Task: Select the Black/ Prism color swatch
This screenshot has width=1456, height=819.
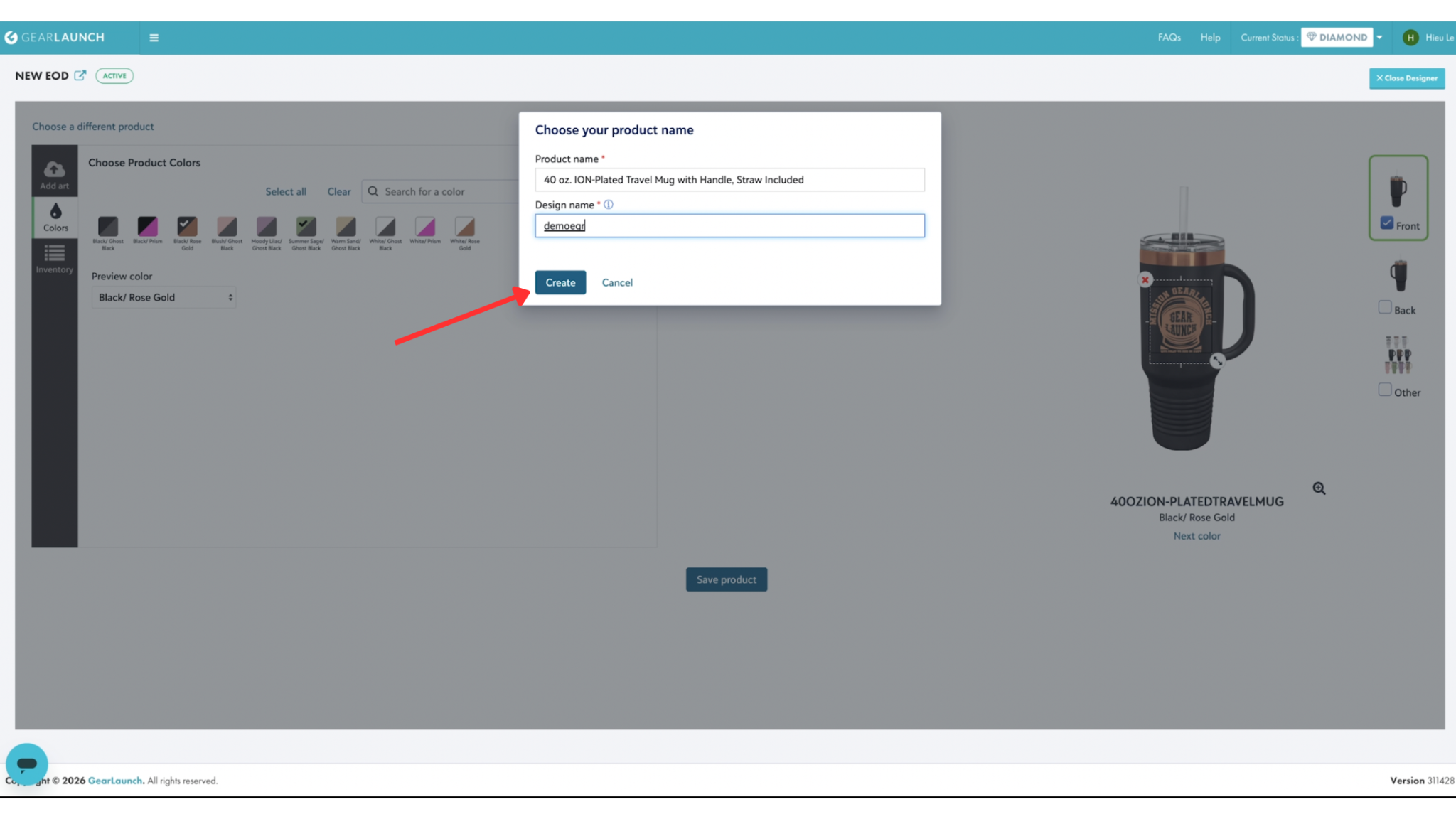Action: click(x=147, y=227)
